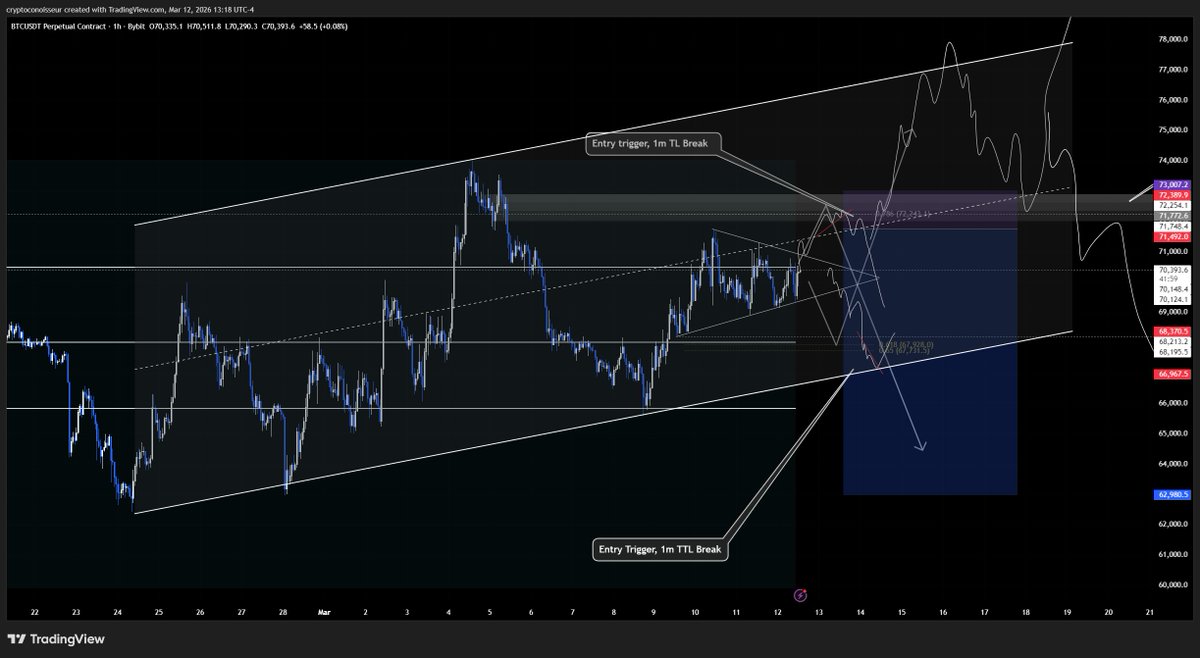Click date 15 on the time axis

pos(900,610)
